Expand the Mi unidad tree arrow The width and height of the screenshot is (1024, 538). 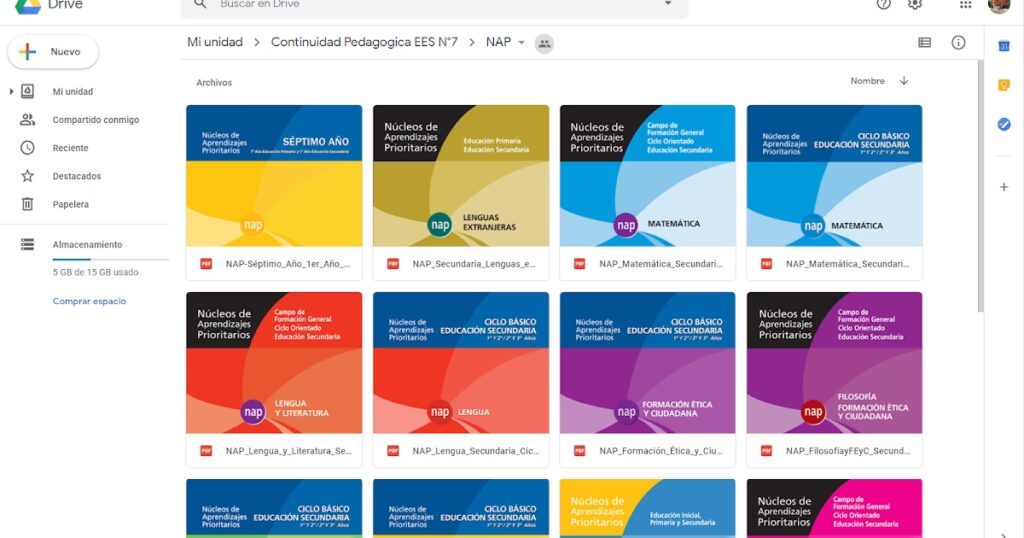click(11, 92)
